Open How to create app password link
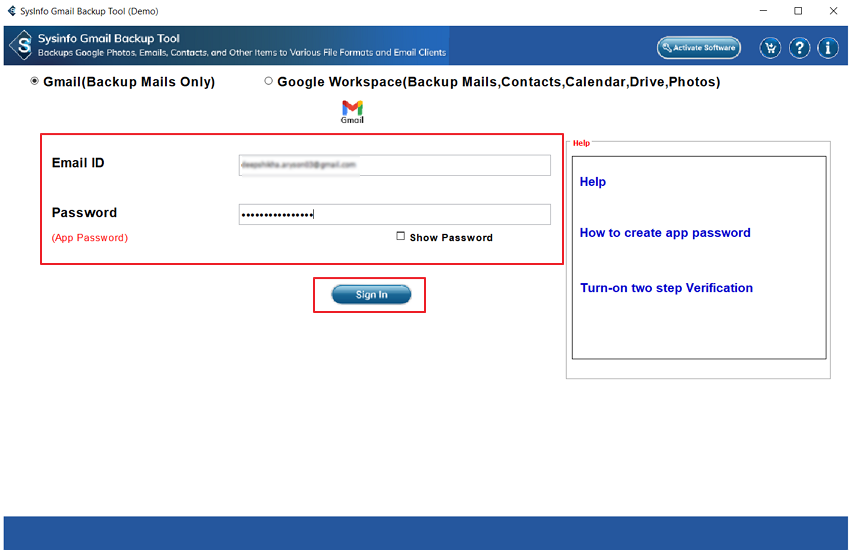851x550 pixels. tap(665, 233)
